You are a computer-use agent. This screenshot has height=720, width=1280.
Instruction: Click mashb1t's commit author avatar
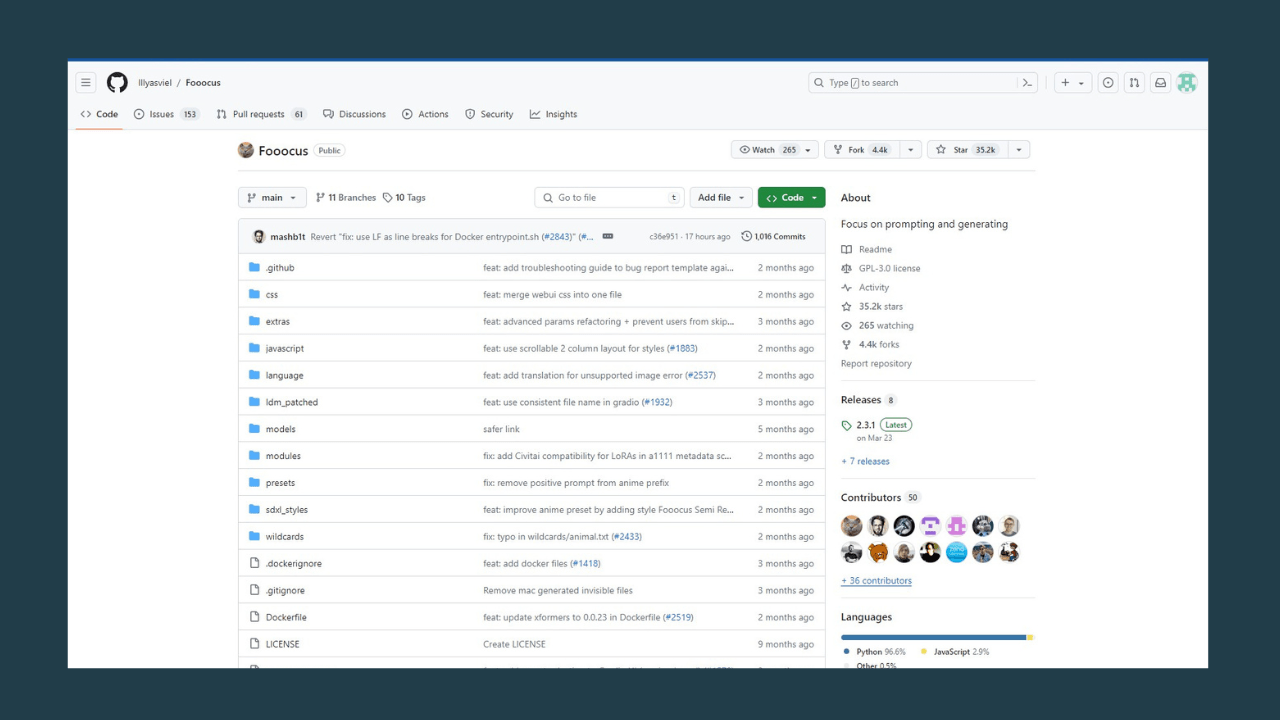click(259, 237)
